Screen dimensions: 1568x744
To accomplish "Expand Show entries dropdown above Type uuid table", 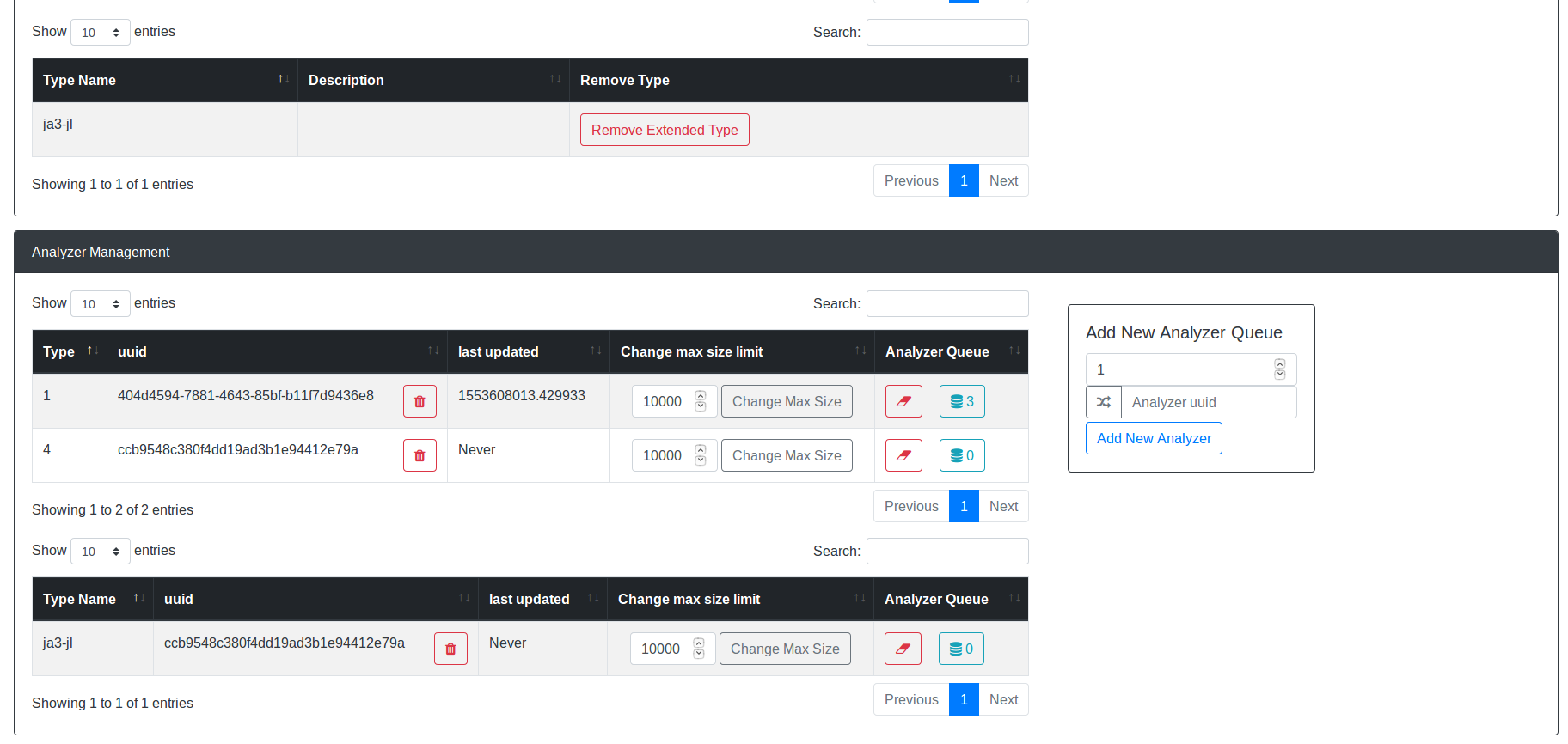I will 100,304.
